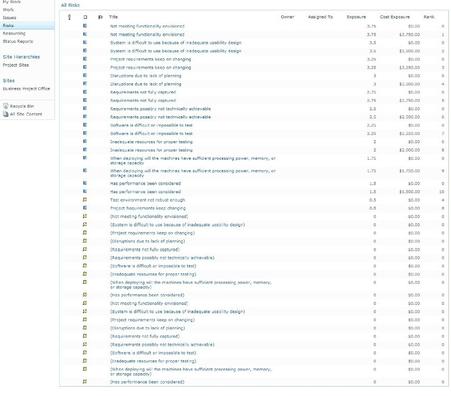The image size is (451, 396).
Task: Click the item type column header icon
Action: point(85,17)
